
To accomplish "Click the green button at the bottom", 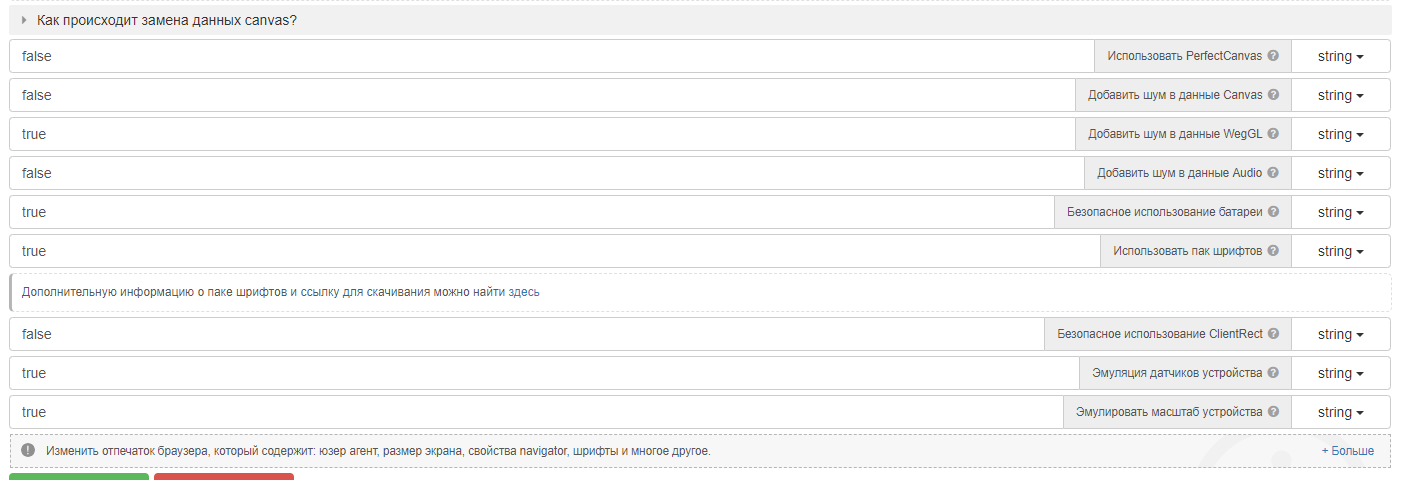I will click(x=79, y=476).
